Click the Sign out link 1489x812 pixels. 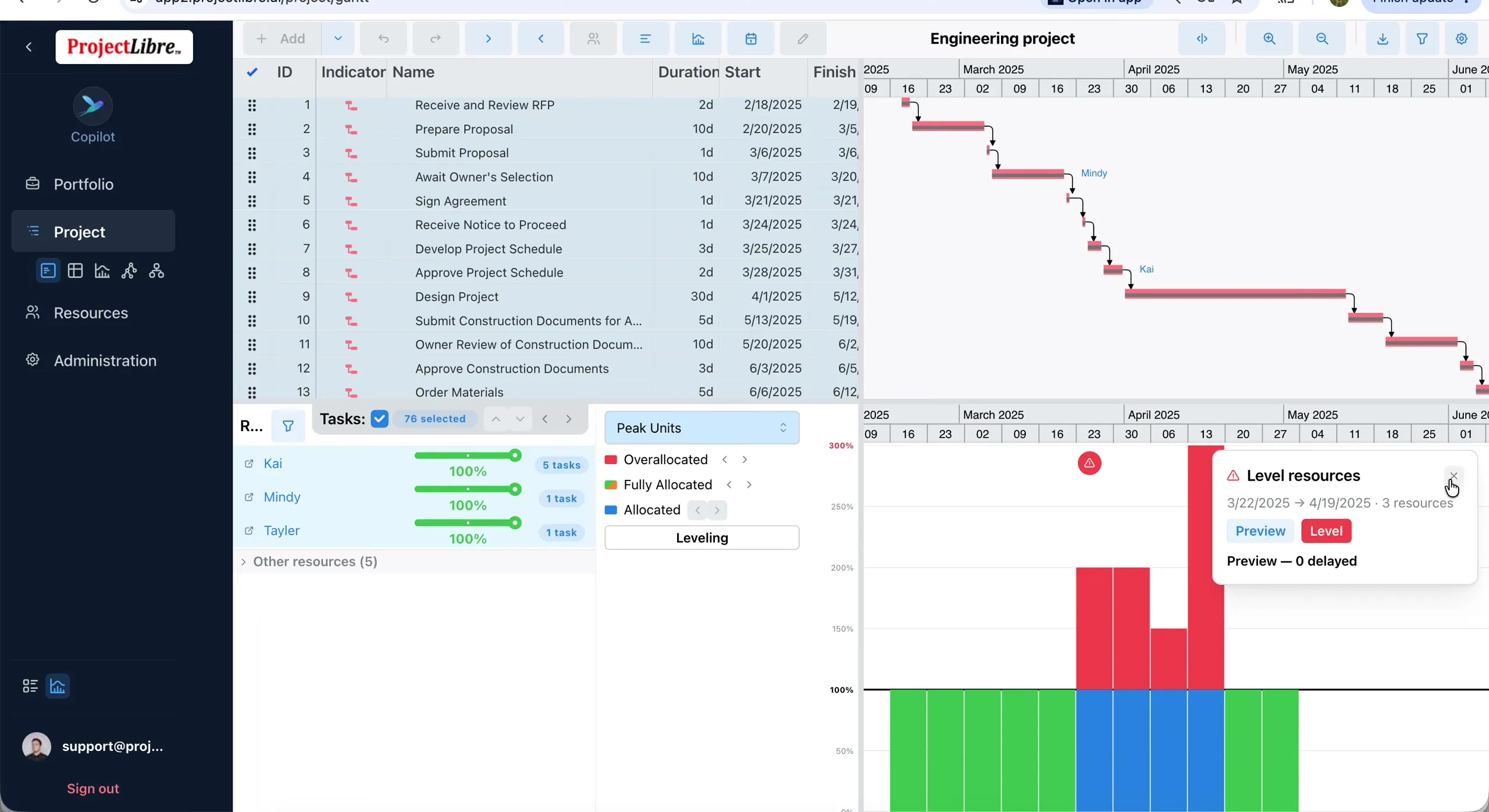[93, 788]
